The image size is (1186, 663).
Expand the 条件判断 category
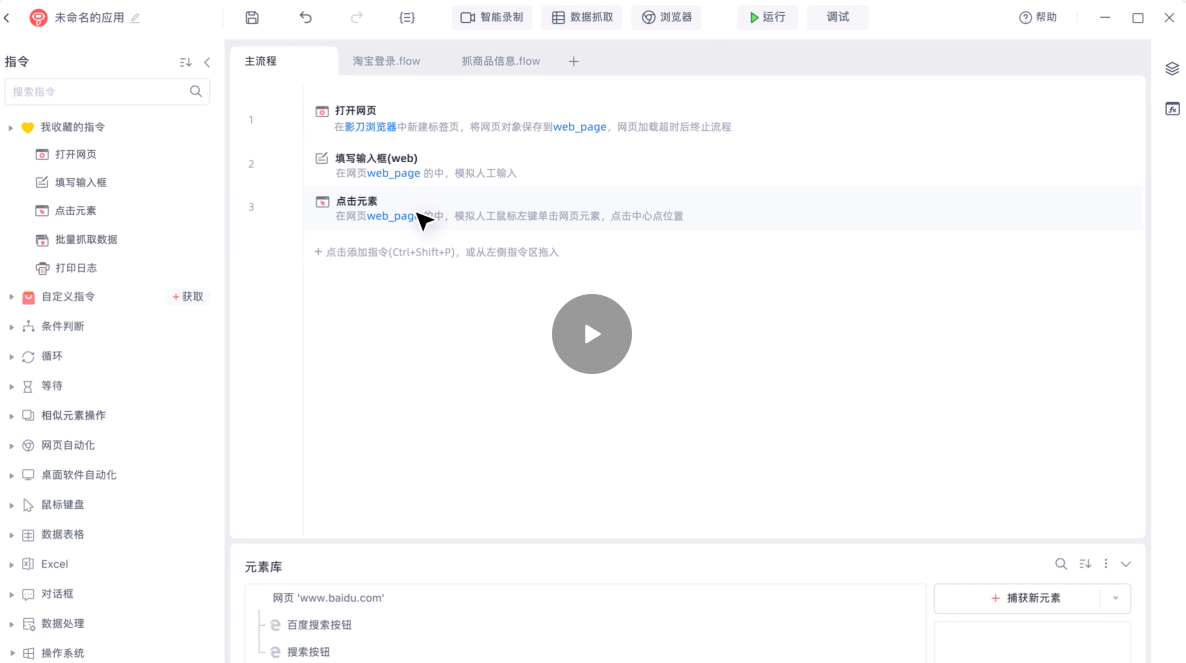tap(11, 327)
